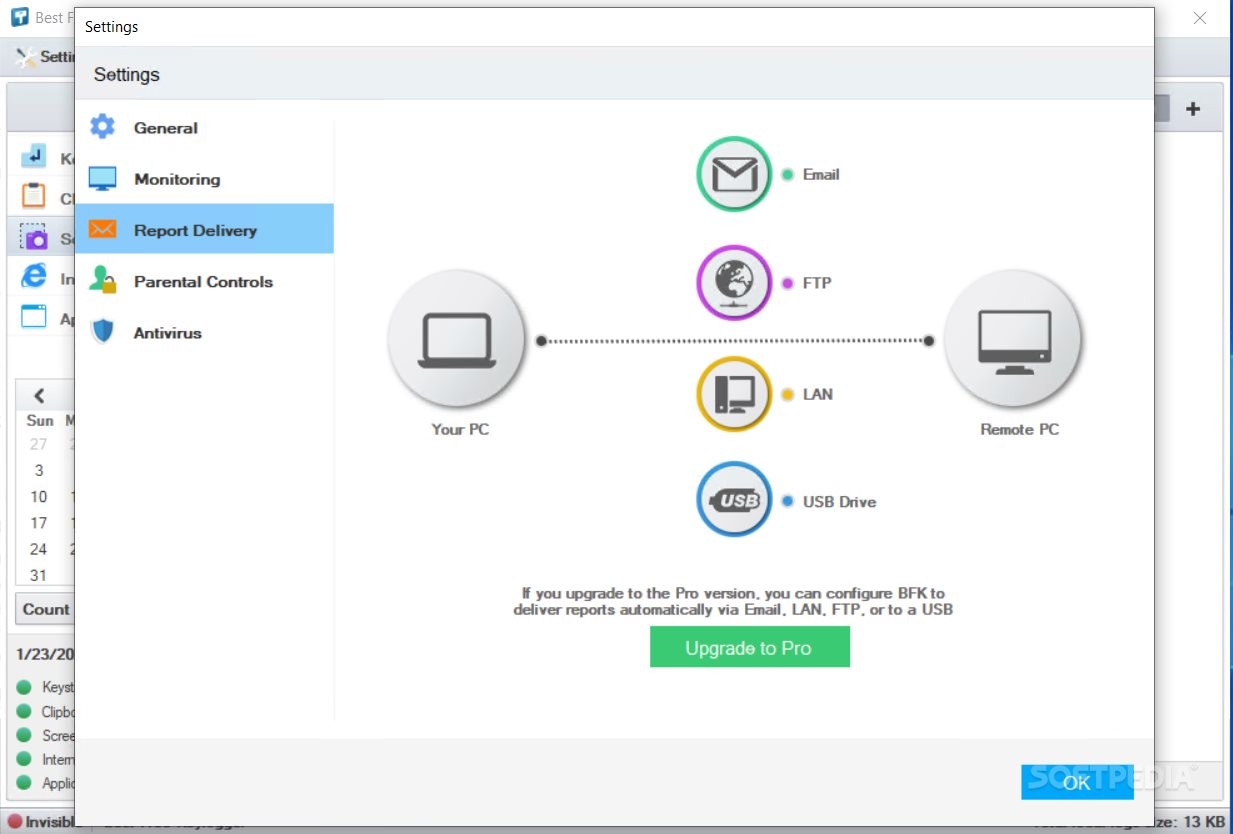1233x834 pixels.
Task: Open the Antivirus settings section
Action: click(204, 333)
